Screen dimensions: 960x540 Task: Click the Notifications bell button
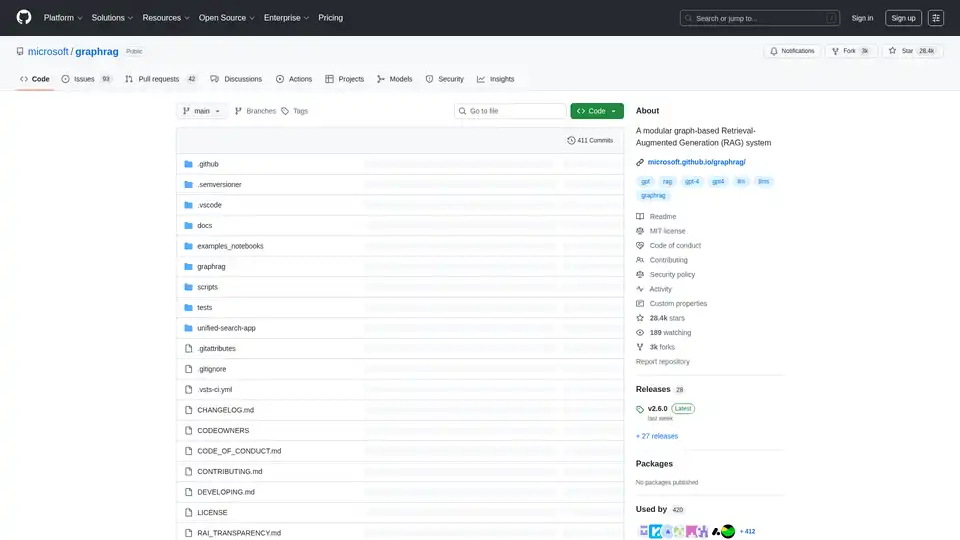[x=792, y=51]
